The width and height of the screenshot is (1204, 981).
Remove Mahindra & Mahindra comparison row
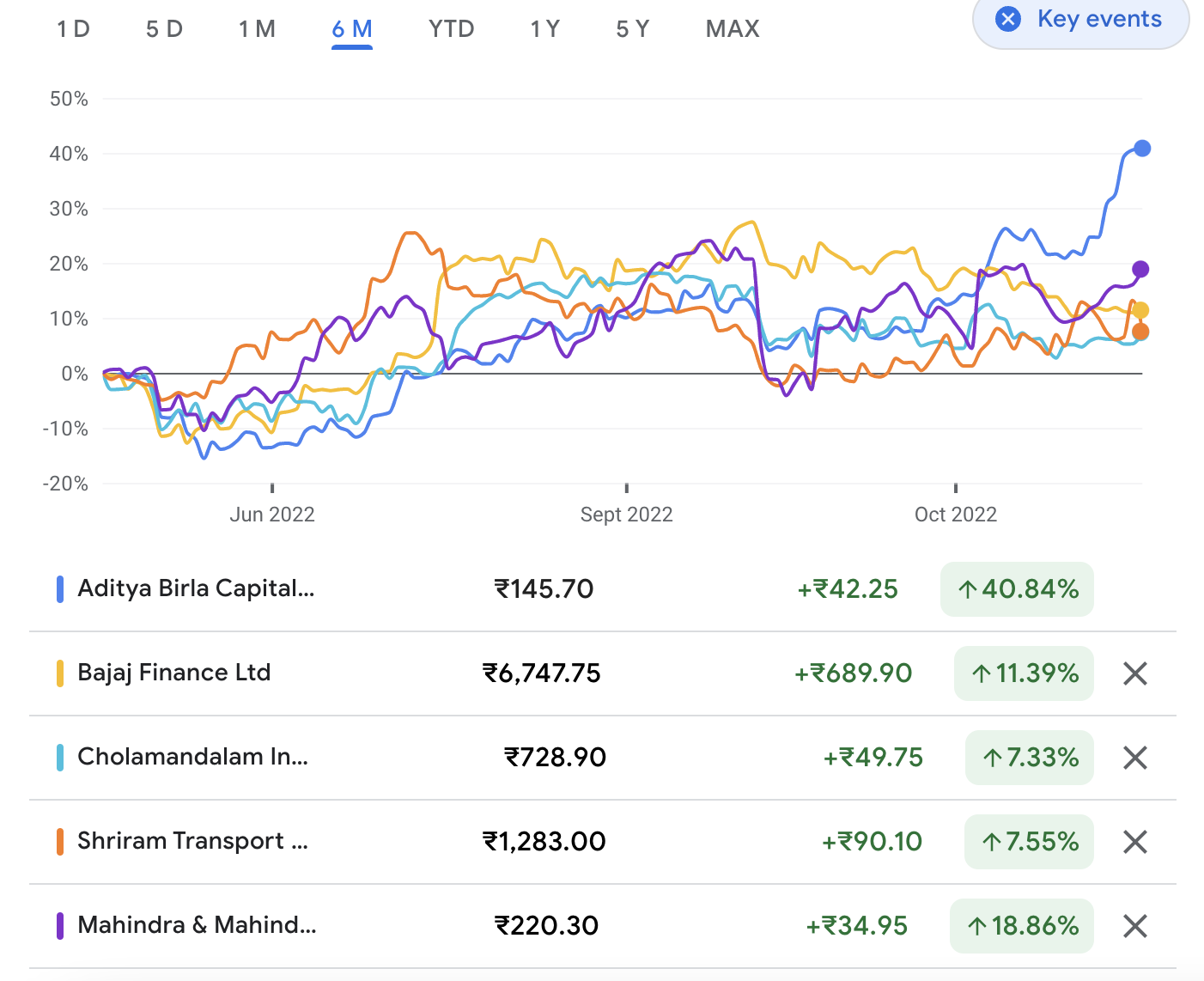click(x=1134, y=926)
